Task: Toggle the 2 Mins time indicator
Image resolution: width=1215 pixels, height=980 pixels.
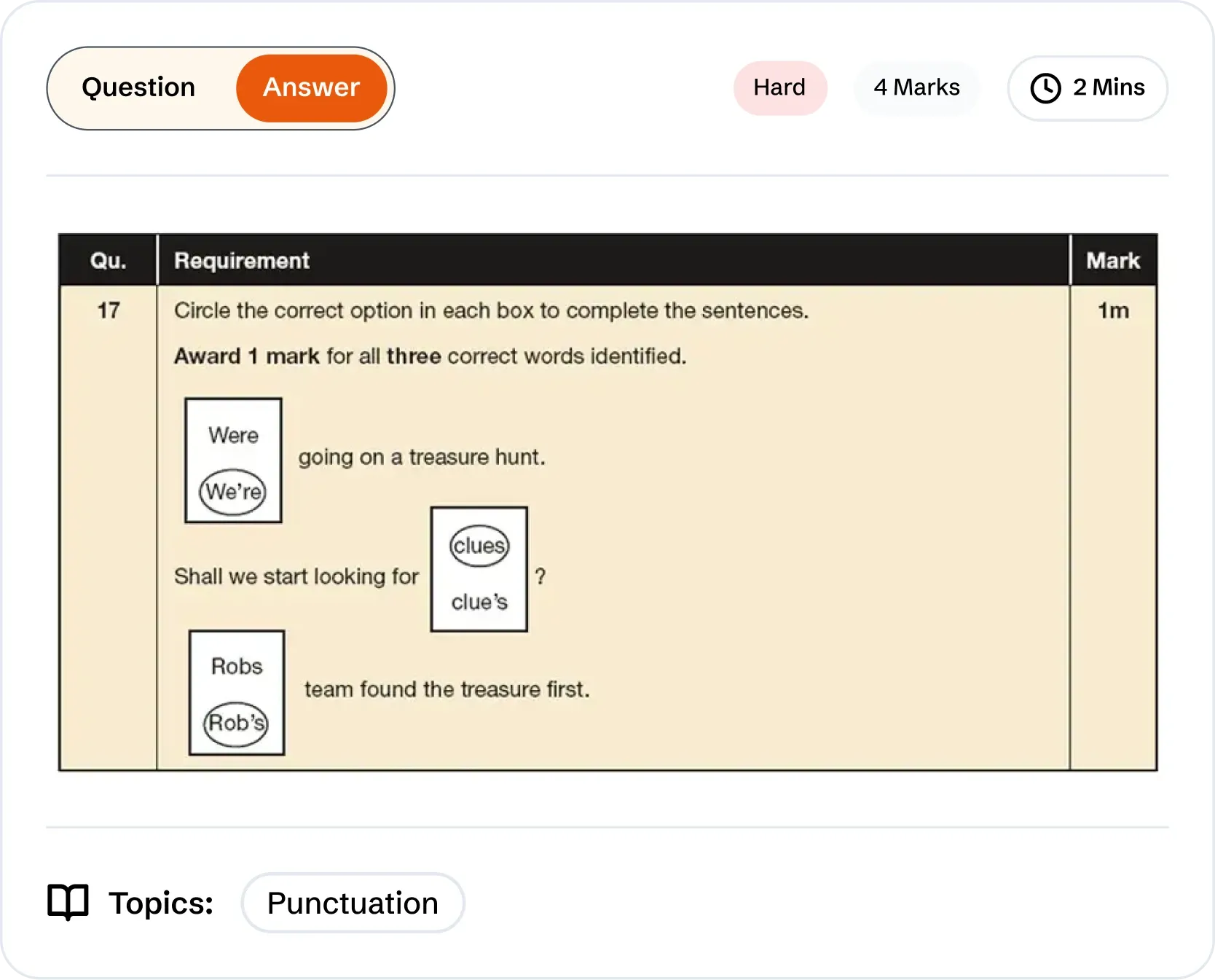Action: (1087, 87)
